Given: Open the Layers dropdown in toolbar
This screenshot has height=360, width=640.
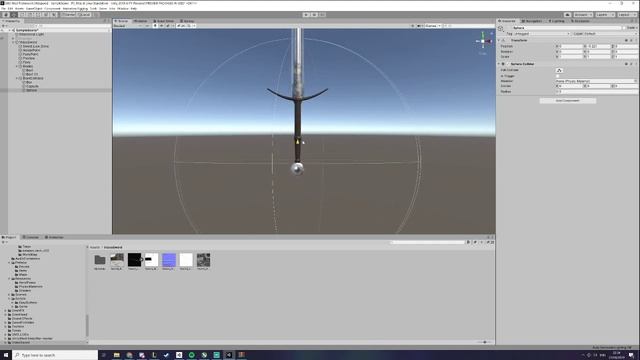Looking at the screenshot, I should pyautogui.click(x=604, y=15).
